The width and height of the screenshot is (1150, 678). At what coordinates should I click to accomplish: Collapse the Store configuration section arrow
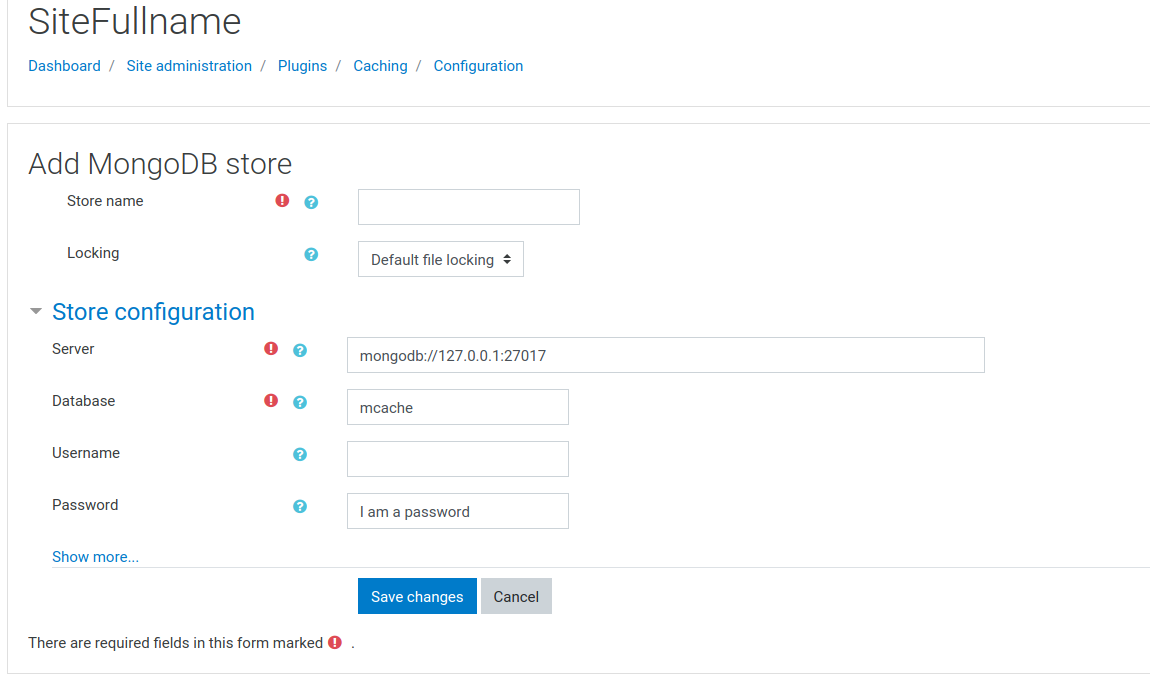click(35, 311)
